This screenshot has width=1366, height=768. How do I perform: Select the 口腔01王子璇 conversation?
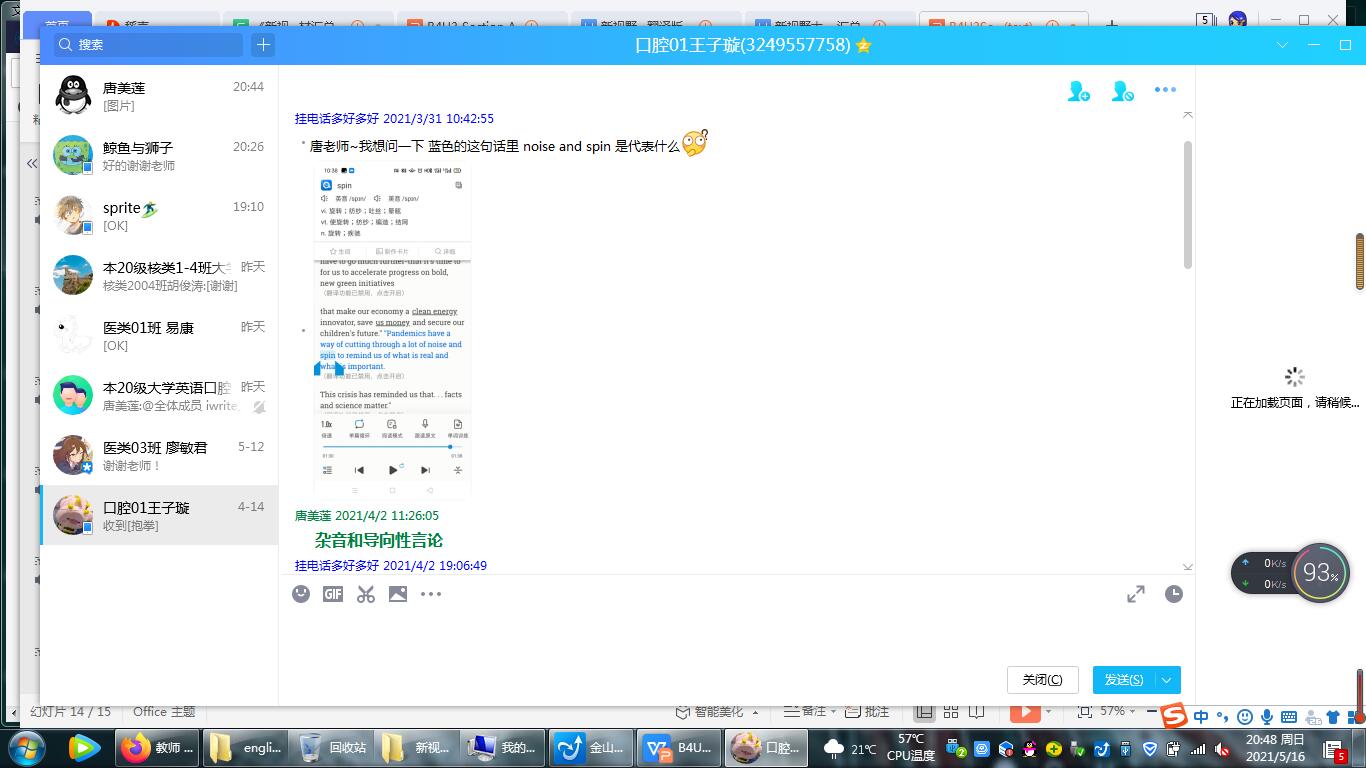tap(159, 516)
